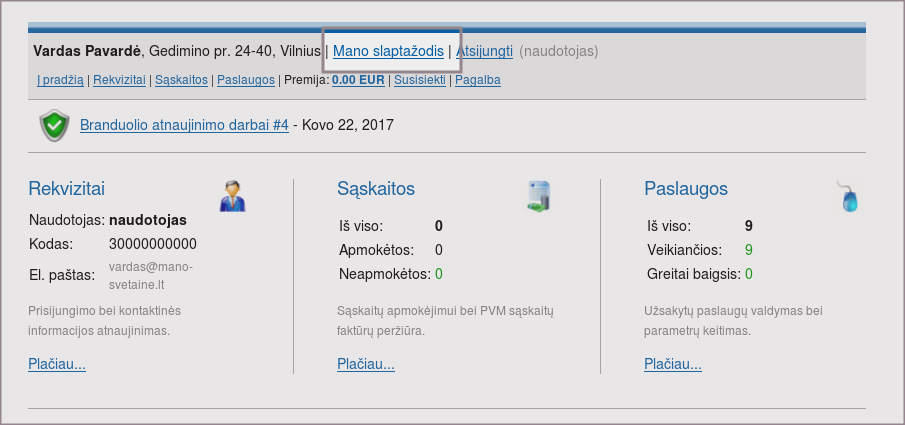905x425 pixels.
Task: Click the Paslaugos section heading
Action: pyautogui.click(x=686, y=188)
